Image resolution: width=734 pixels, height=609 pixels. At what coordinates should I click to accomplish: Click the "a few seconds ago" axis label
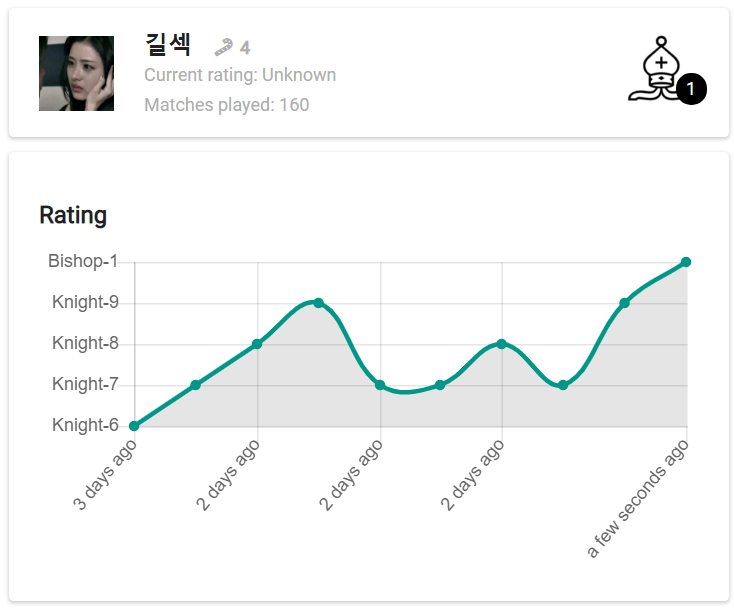[x=640, y=498]
